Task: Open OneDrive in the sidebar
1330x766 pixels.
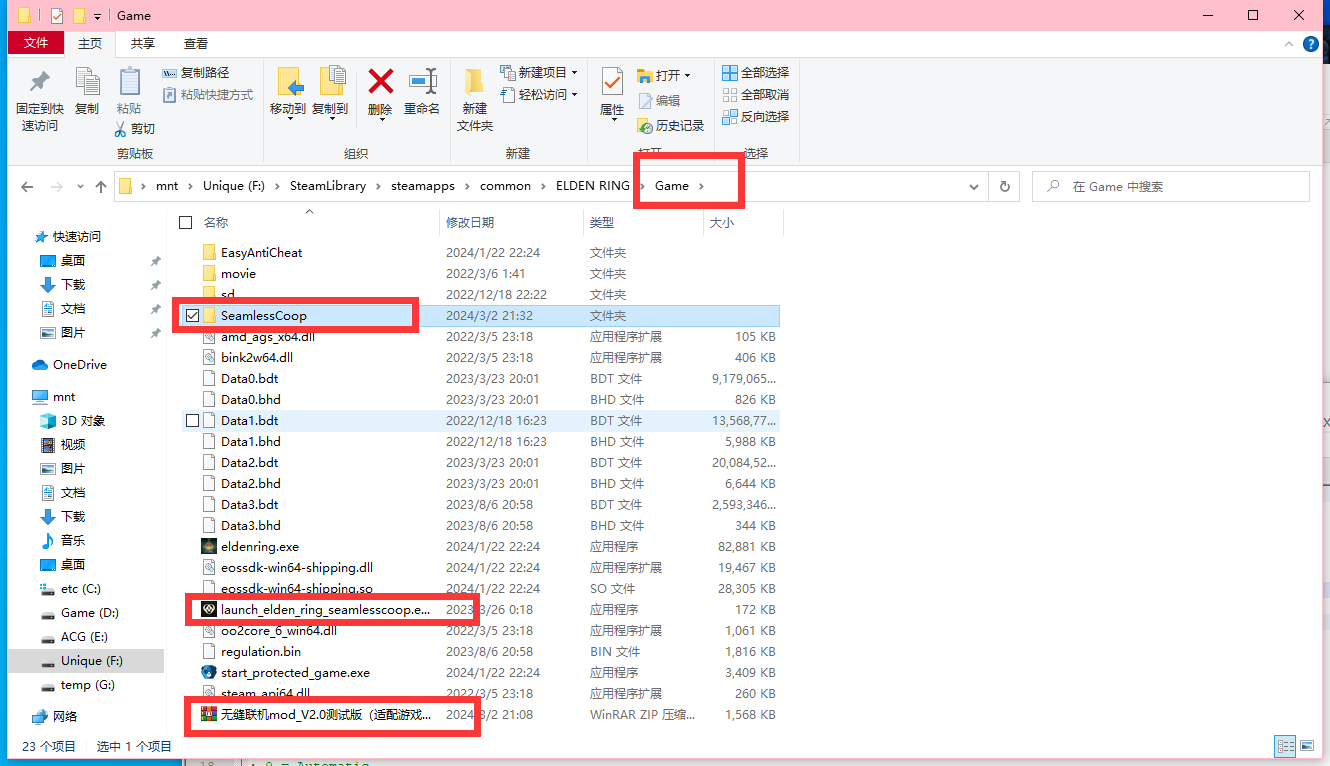Action: tap(79, 365)
